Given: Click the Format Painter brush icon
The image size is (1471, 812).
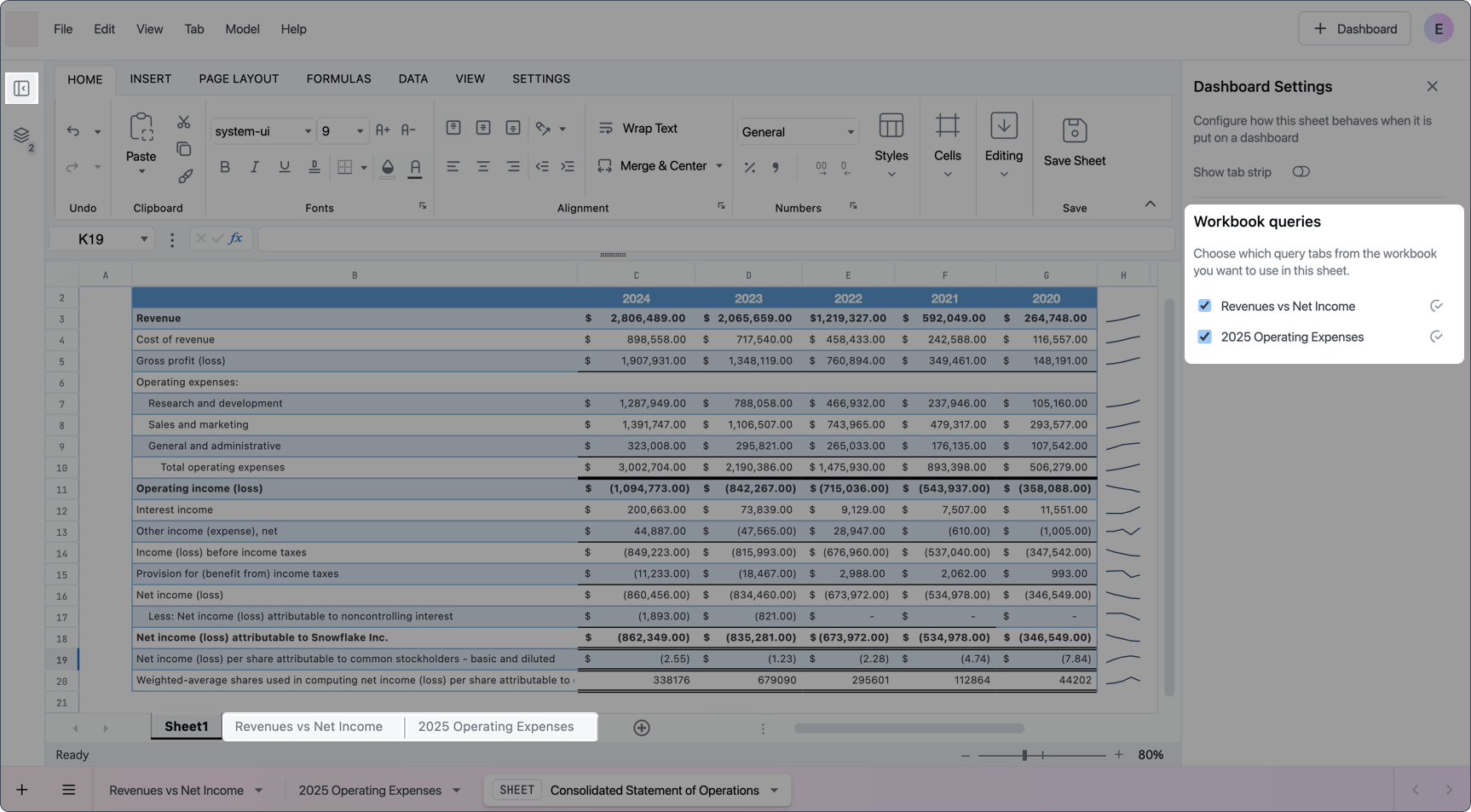Looking at the screenshot, I should pyautogui.click(x=185, y=176).
